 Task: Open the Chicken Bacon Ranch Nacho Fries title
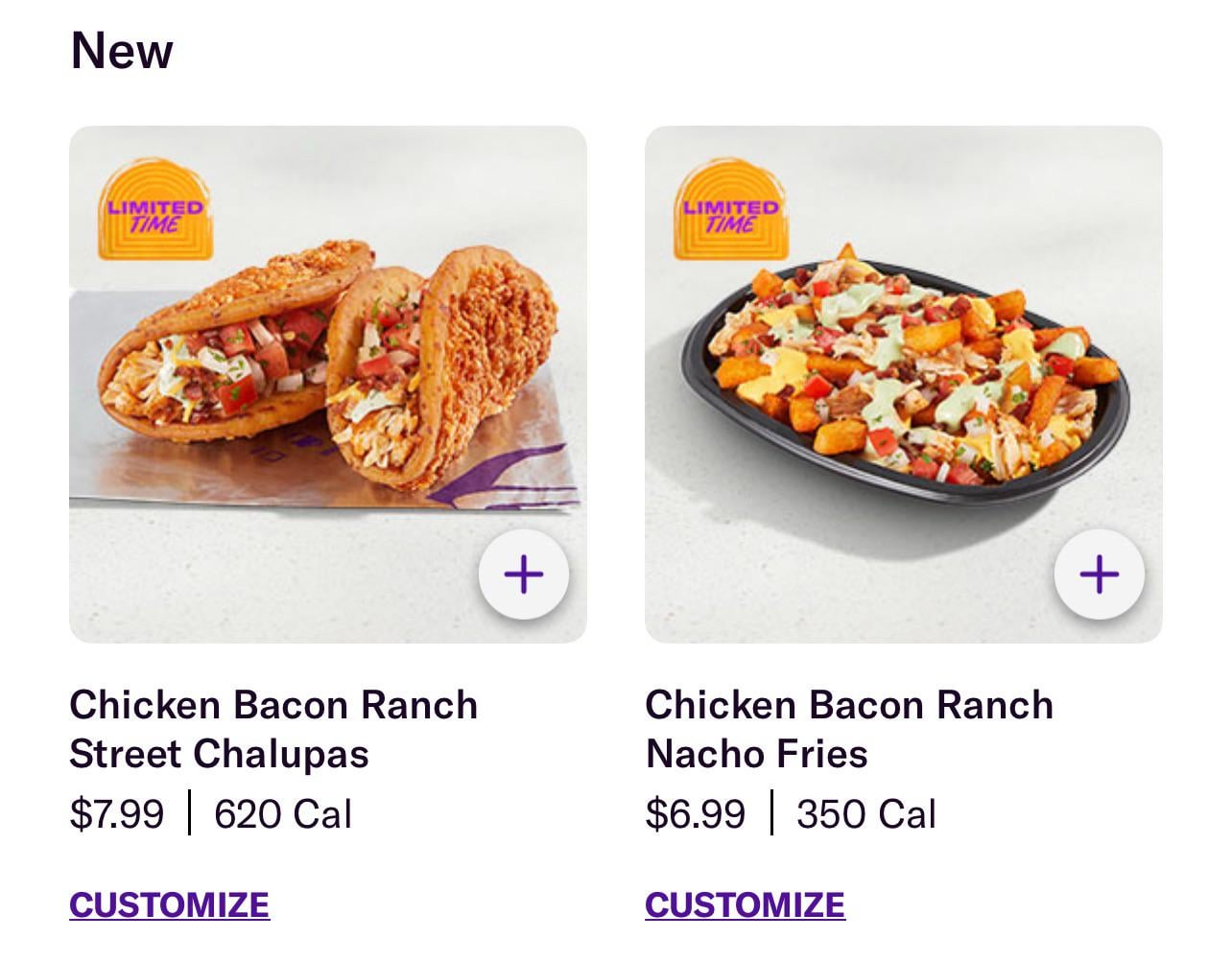coord(849,729)
